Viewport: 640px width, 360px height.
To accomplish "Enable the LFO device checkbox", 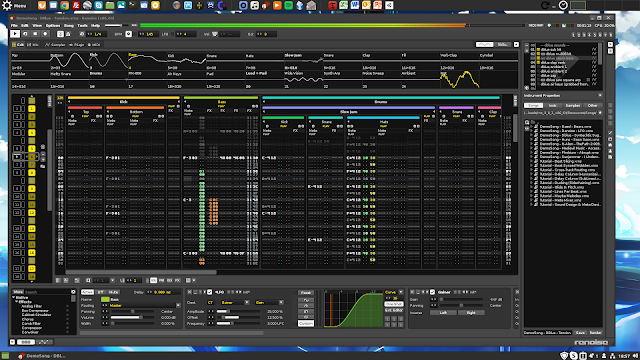I will click(209, 292).
